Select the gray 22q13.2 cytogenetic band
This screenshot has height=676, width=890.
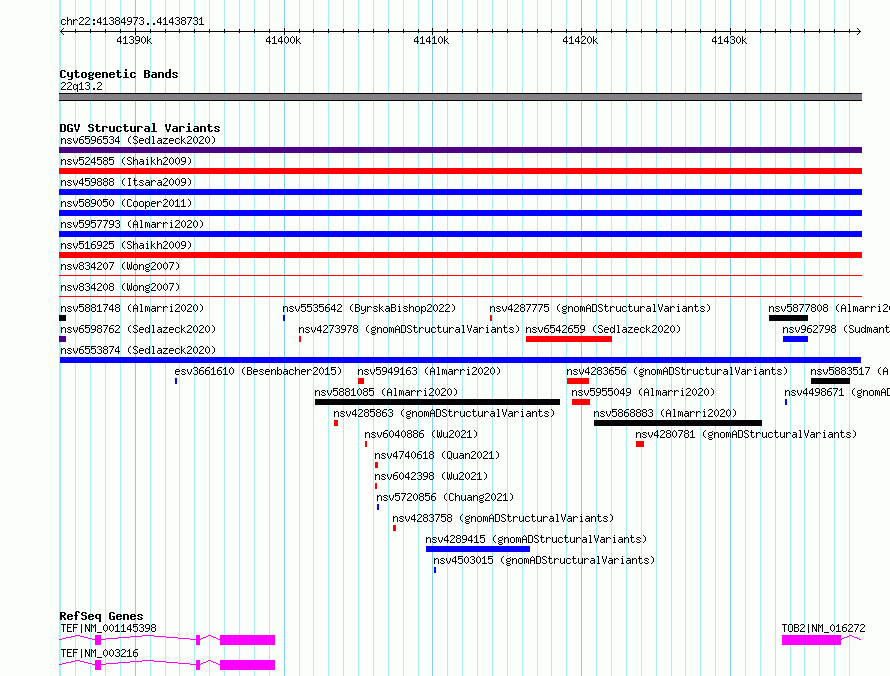(x=460, y=97)
